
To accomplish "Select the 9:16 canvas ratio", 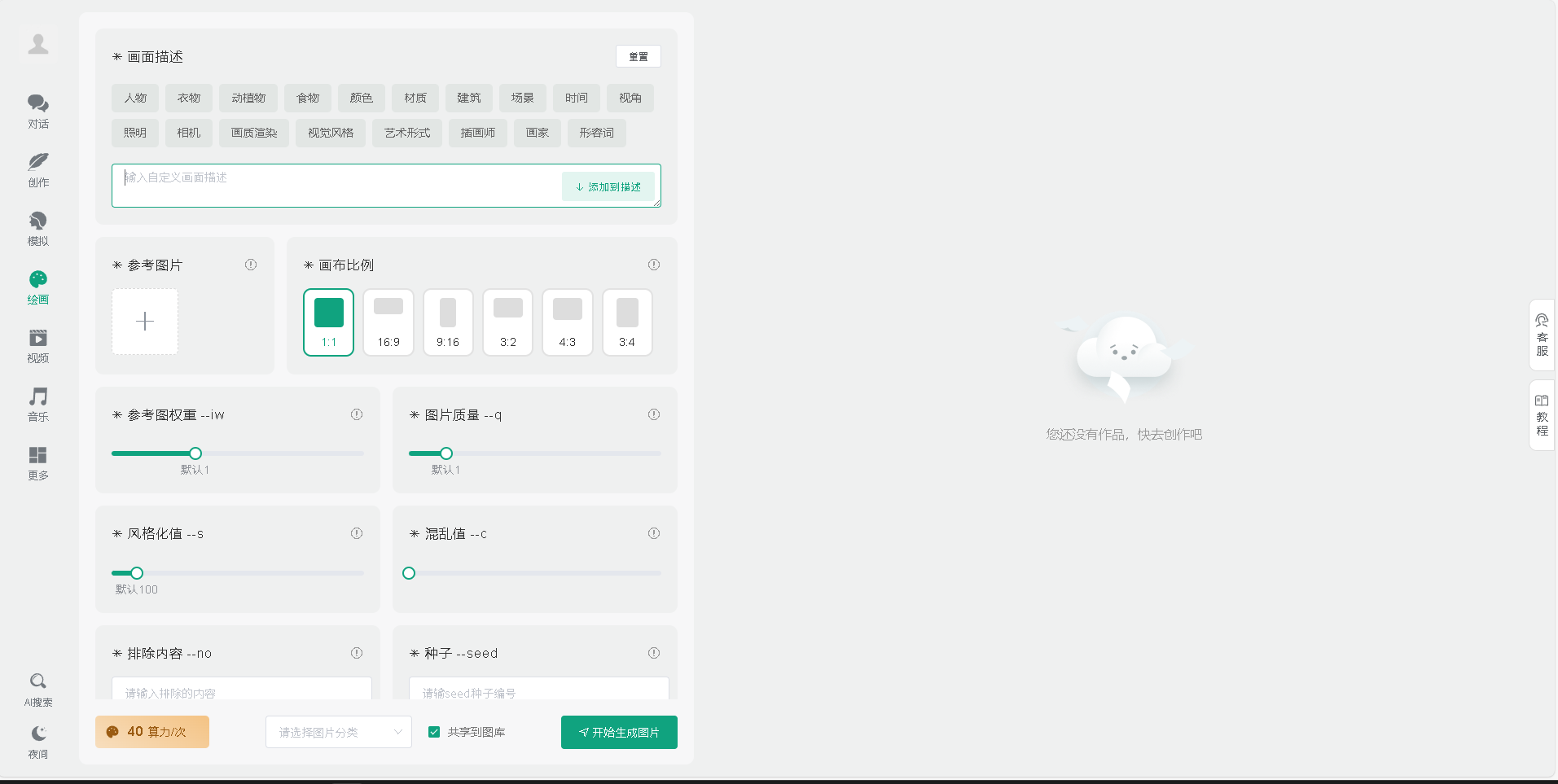I will pos(448,322).
